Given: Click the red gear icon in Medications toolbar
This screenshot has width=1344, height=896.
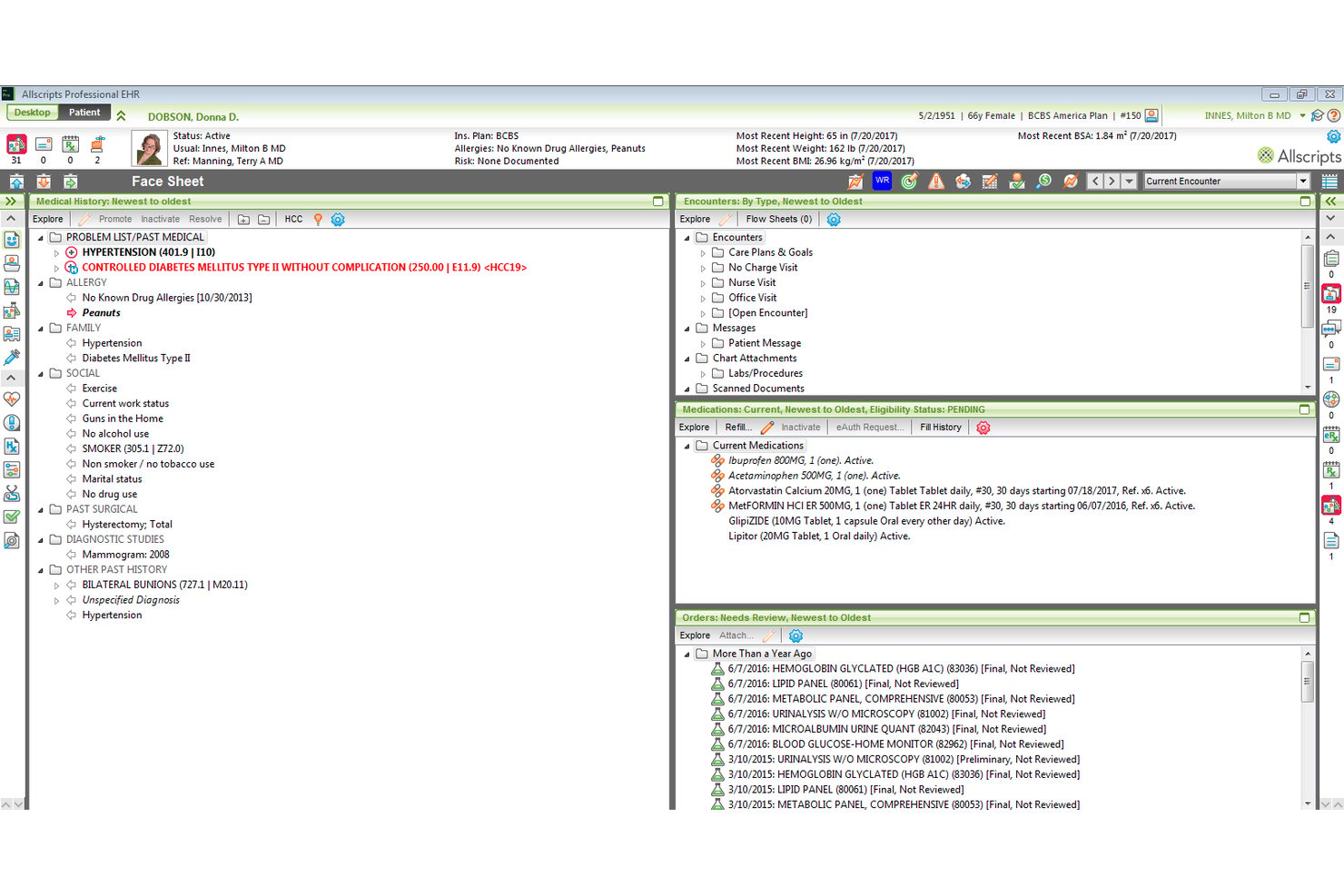Looking at the screenshot, I should tap(983, 428).
